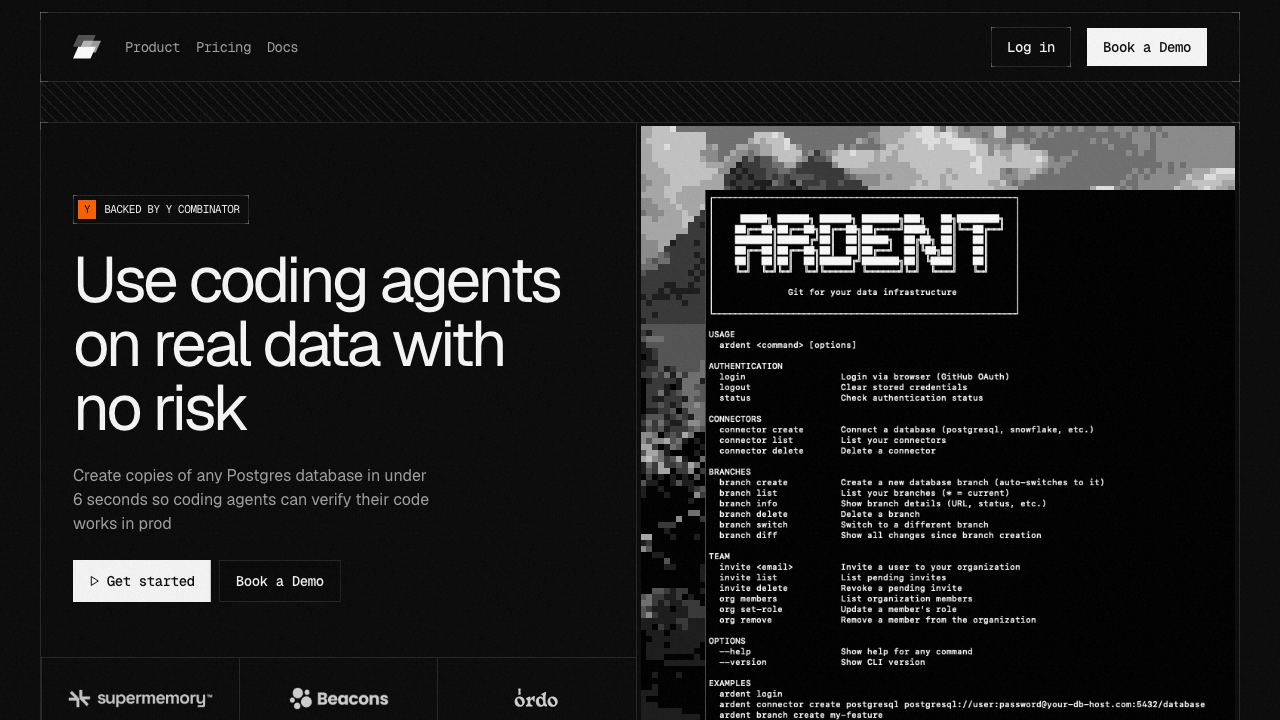
Task: Click 'Login via browser (GitHub OAuth)' description
Action: pyautogui.click(x=925, y=377)
